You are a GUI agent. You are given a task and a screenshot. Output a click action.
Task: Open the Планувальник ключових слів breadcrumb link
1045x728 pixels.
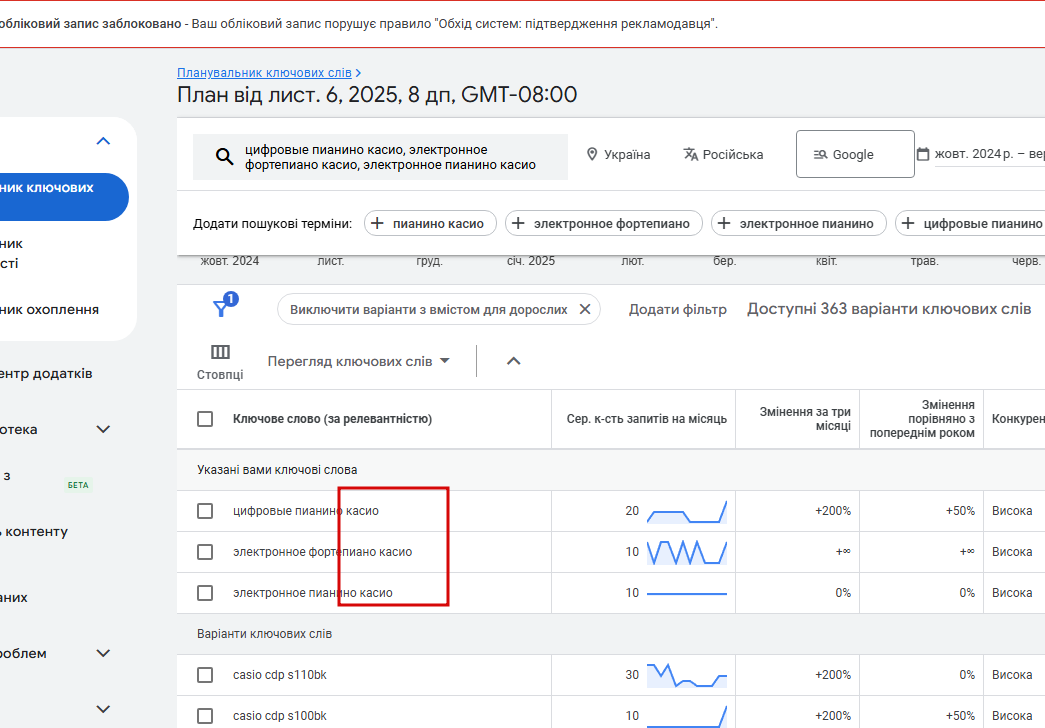[x=264, y=73]
